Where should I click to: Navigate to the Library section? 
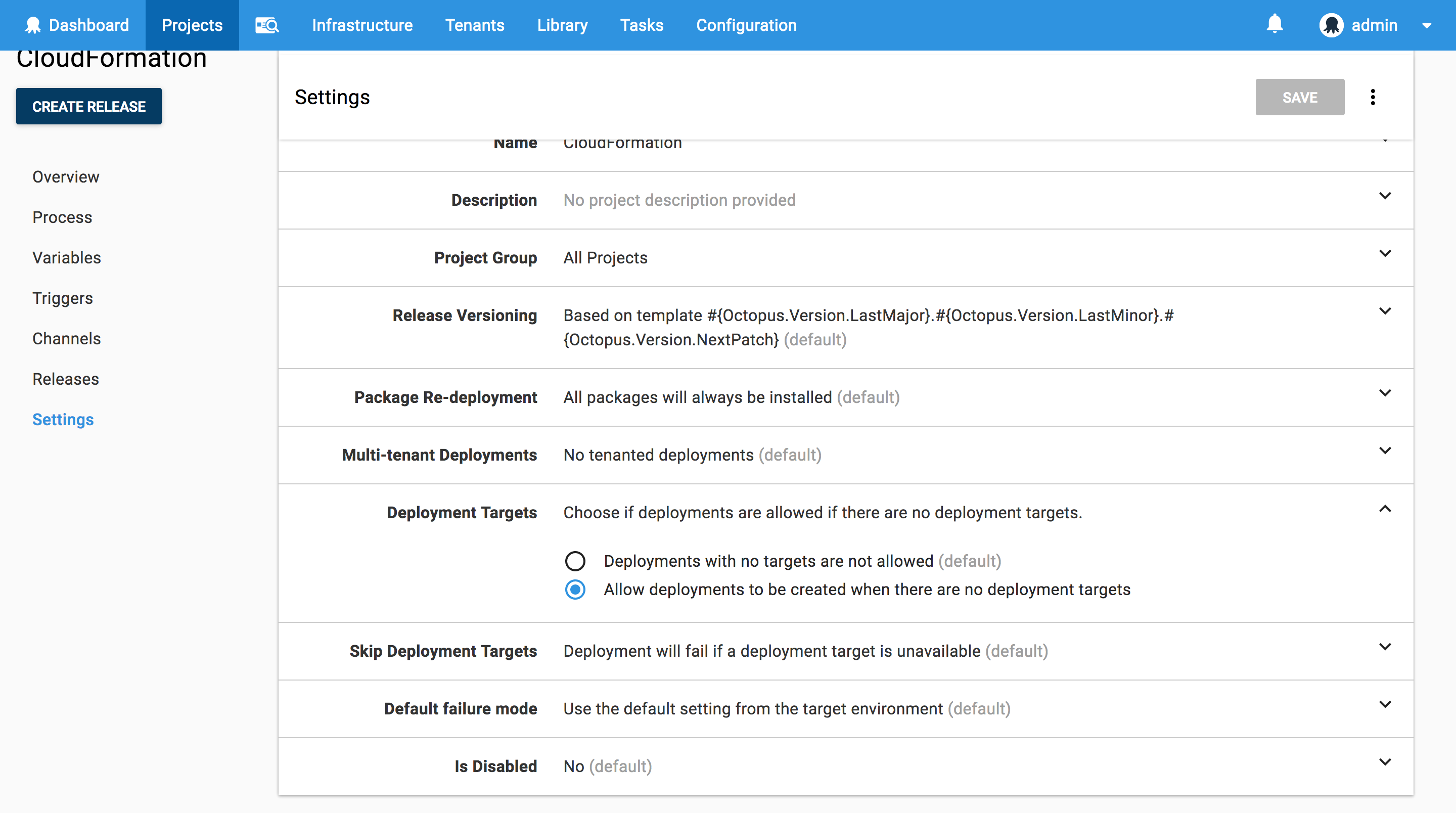[562, 25]
